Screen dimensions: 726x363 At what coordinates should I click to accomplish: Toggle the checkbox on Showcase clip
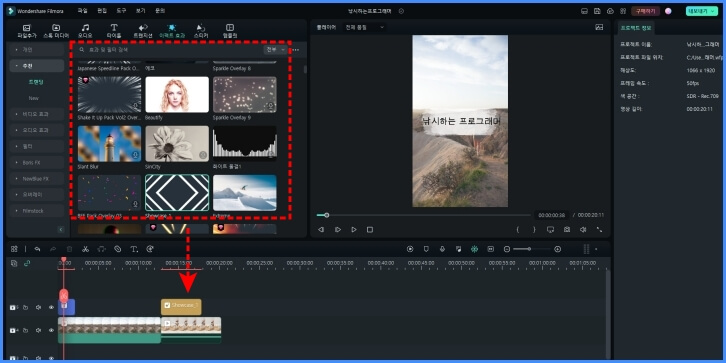pos(167,306)
